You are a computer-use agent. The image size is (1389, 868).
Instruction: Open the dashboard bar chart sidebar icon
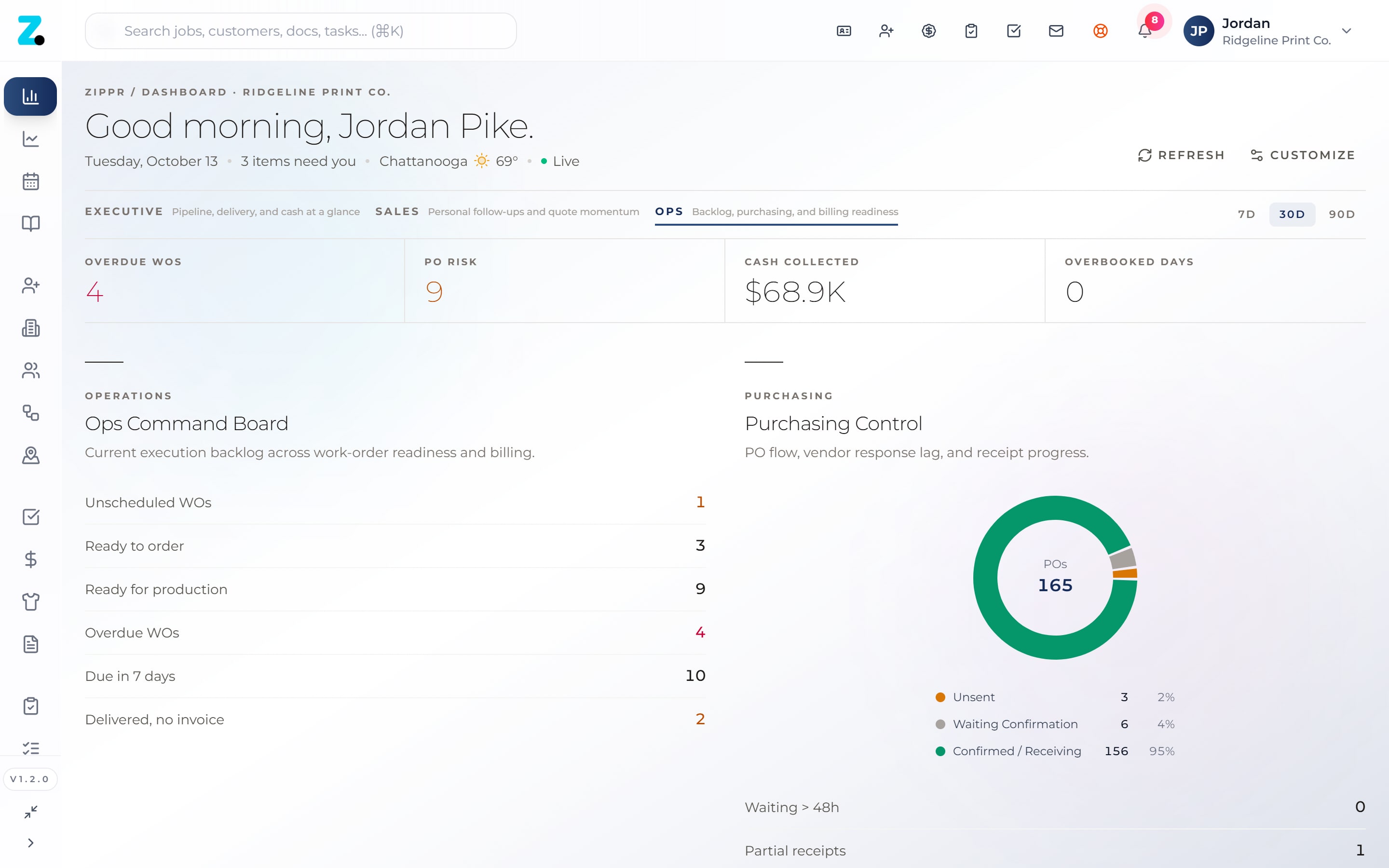[30, 96]
